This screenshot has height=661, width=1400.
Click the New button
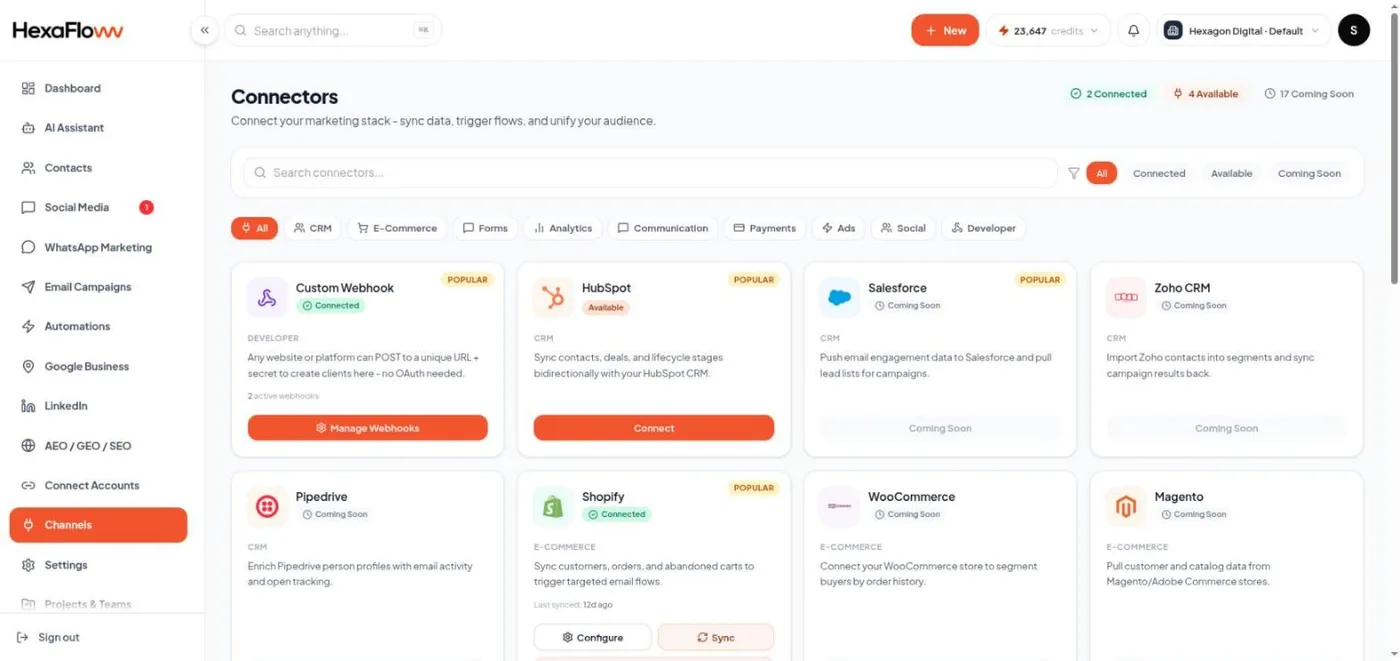coord(945,30)
